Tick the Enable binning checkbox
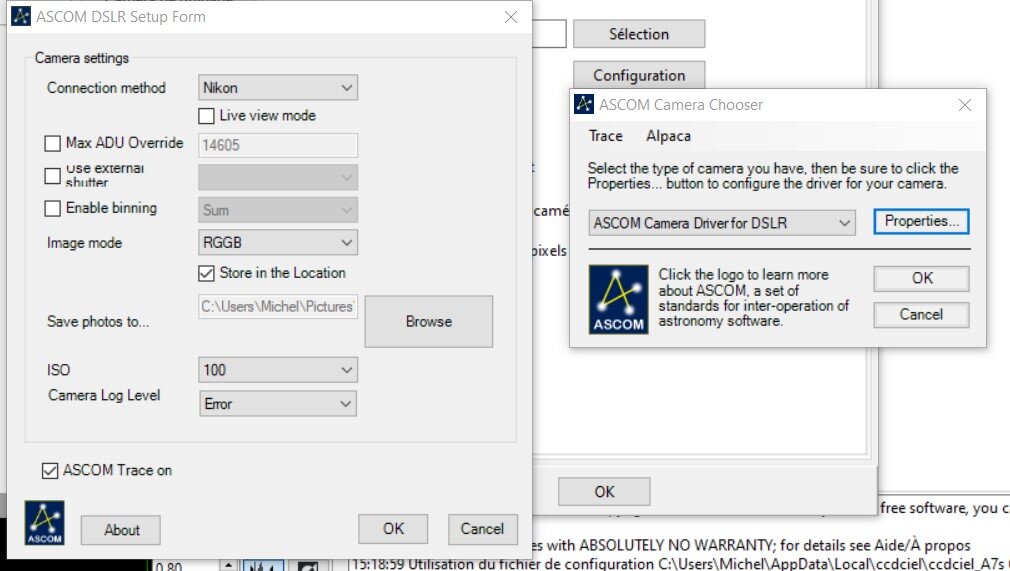Image resolution: width=1010 pixels, height=571 pixels. point(52,208)
